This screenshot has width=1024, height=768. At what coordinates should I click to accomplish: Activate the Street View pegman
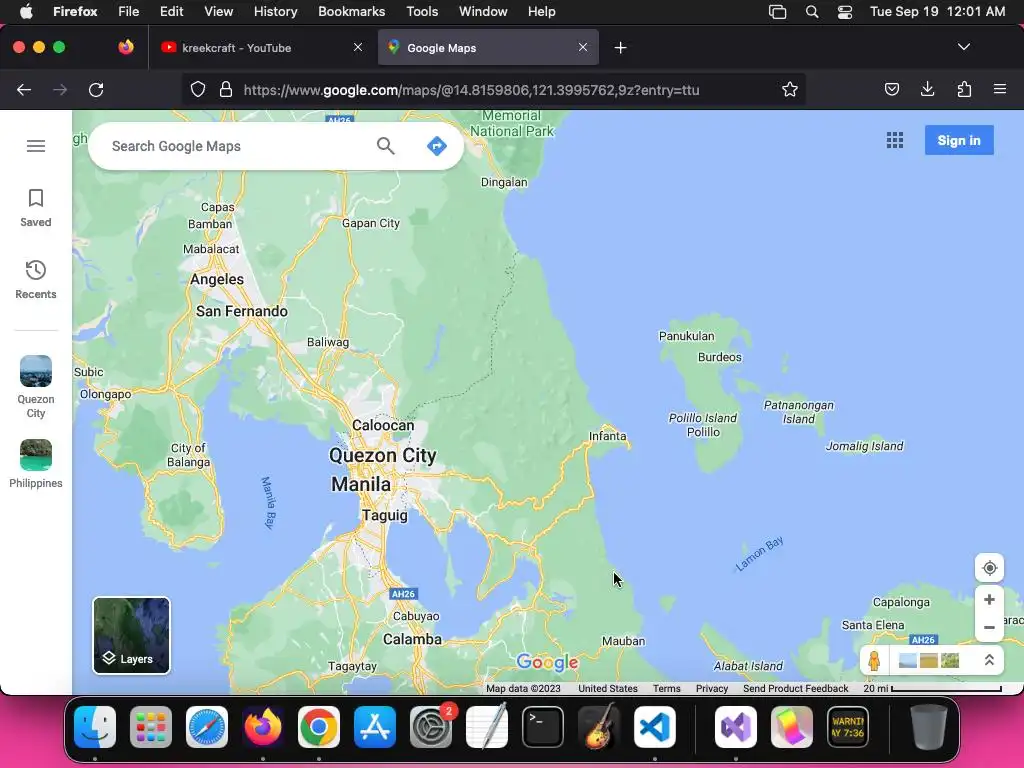[x=874, y=661]
